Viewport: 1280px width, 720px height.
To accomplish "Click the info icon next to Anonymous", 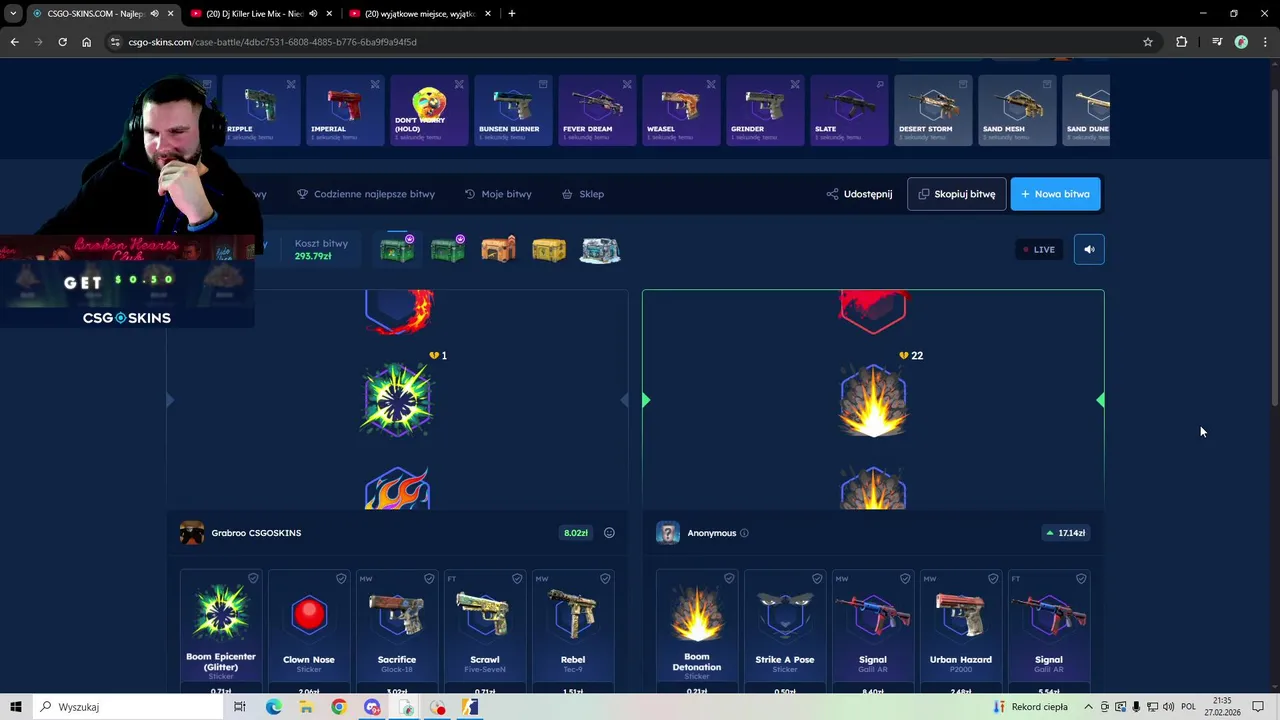I will [x=744, y=533].
